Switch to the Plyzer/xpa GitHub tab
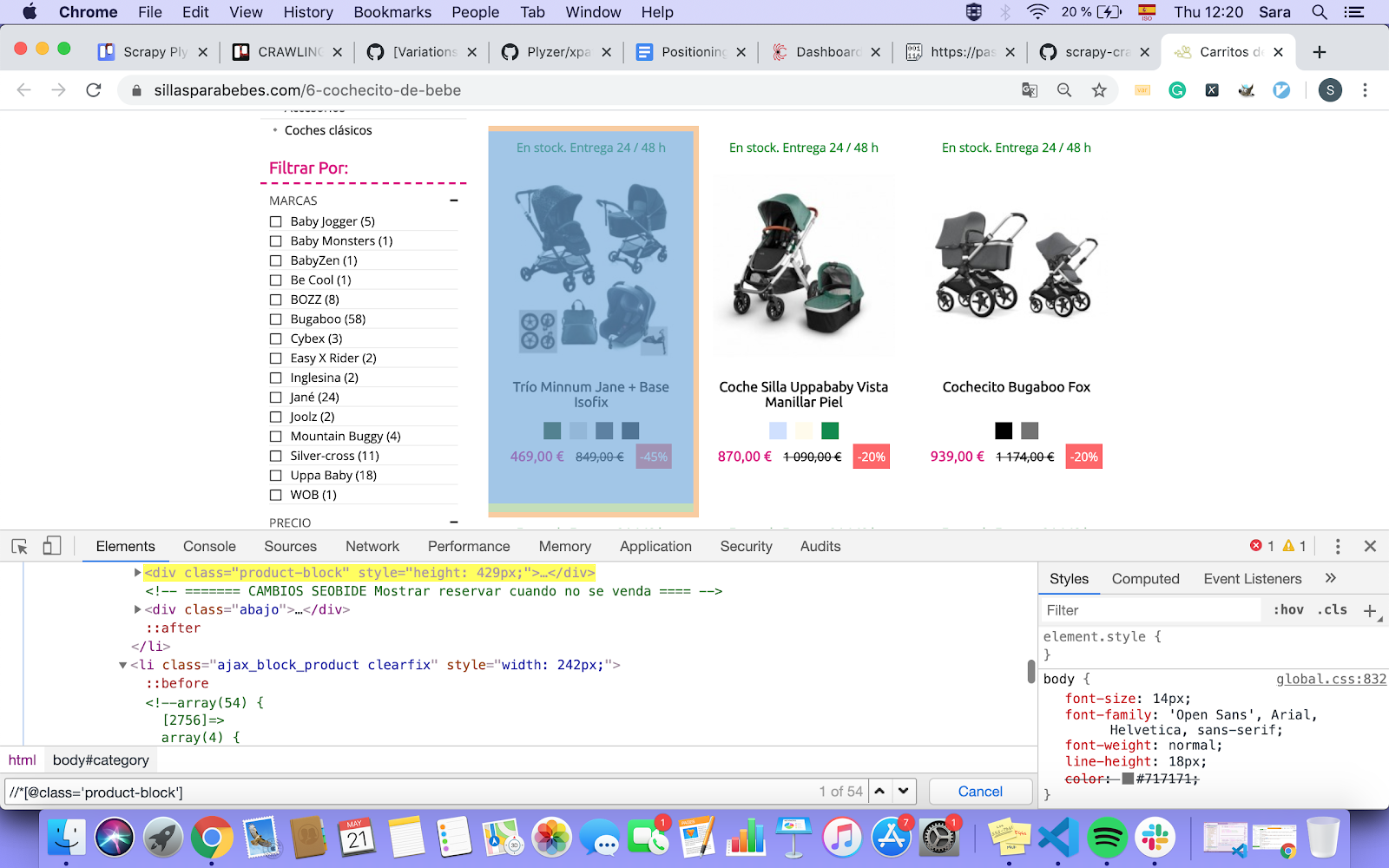 pyautogui.click(x=556, y=52)
